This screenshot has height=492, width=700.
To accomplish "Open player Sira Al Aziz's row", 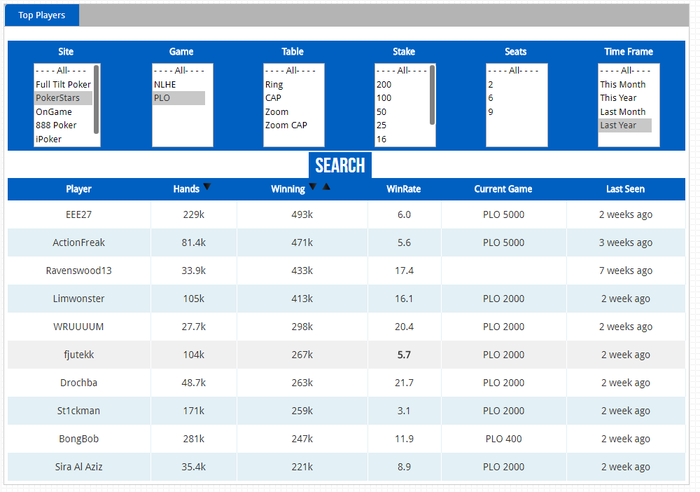I will coord(346,467).
